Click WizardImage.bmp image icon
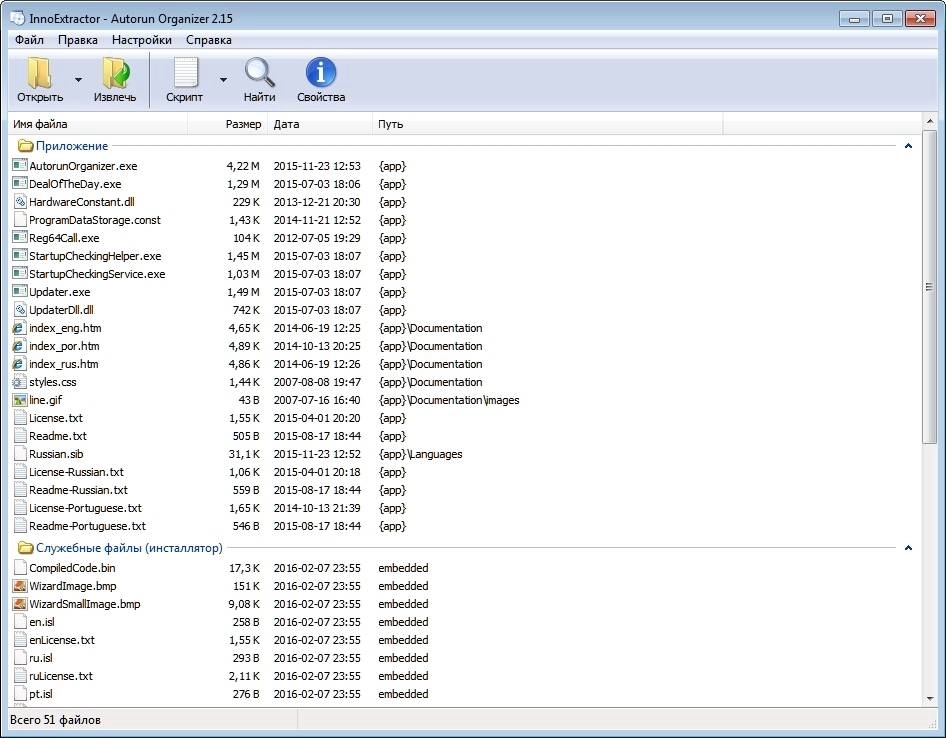Viewport: 946px width, 738px height. tap(20, 585)
